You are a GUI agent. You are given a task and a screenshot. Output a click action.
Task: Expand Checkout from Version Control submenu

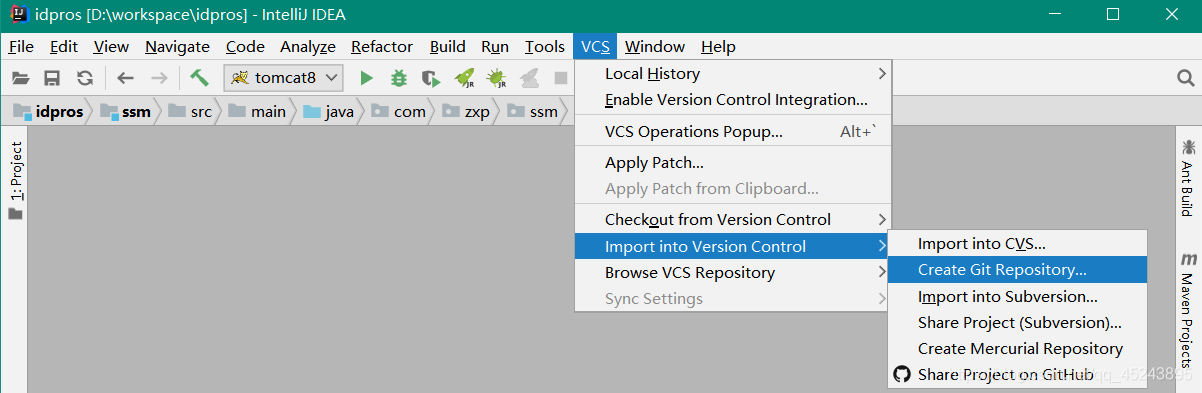732,220
